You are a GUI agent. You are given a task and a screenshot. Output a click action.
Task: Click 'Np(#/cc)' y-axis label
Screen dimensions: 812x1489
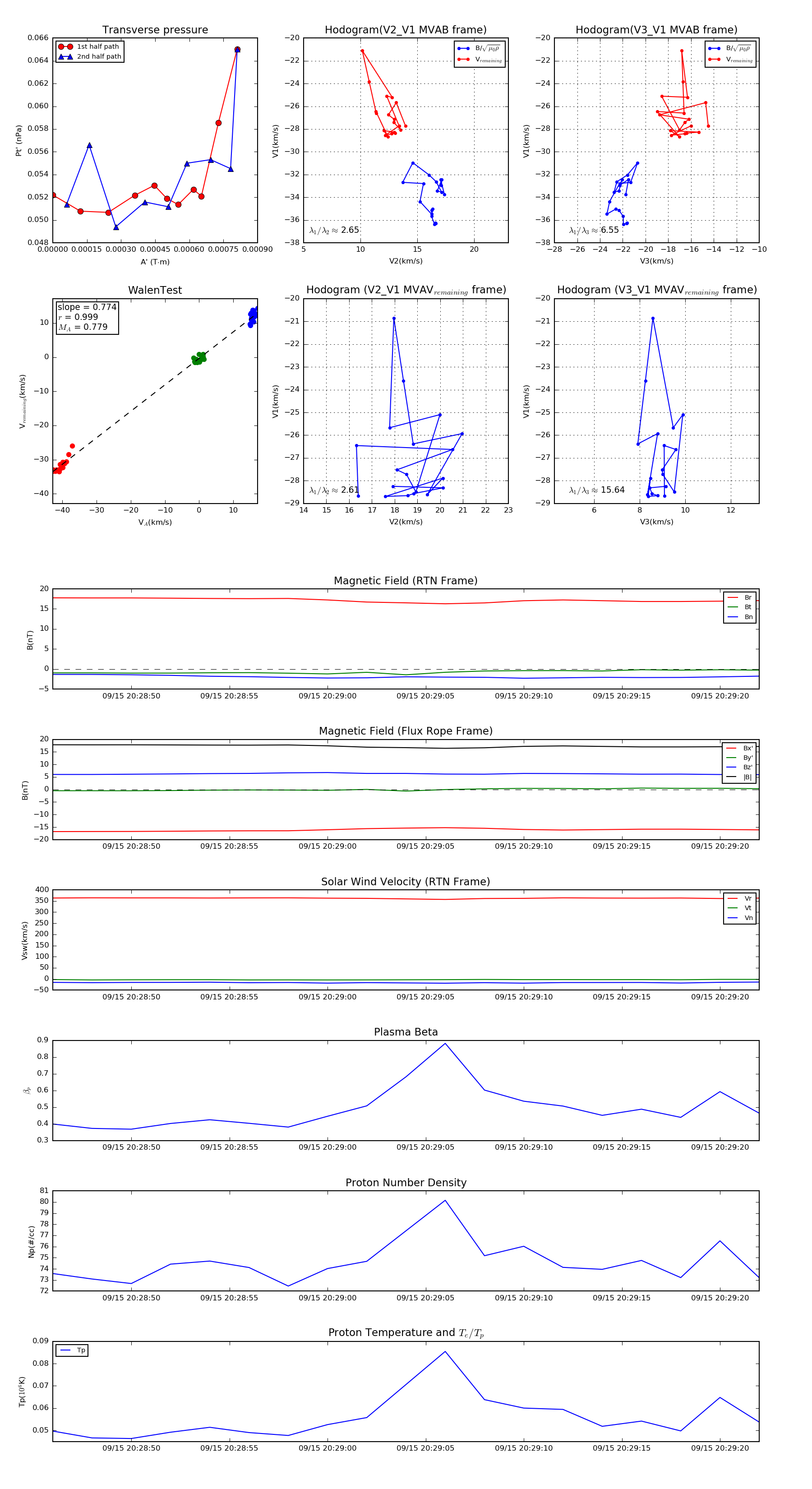point(31,1242)
